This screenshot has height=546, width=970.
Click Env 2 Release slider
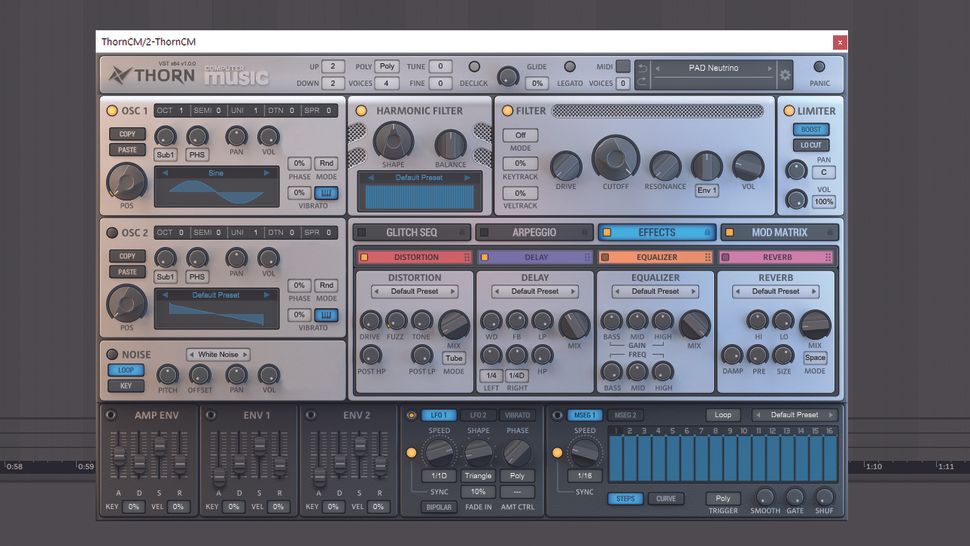[380, 456]
